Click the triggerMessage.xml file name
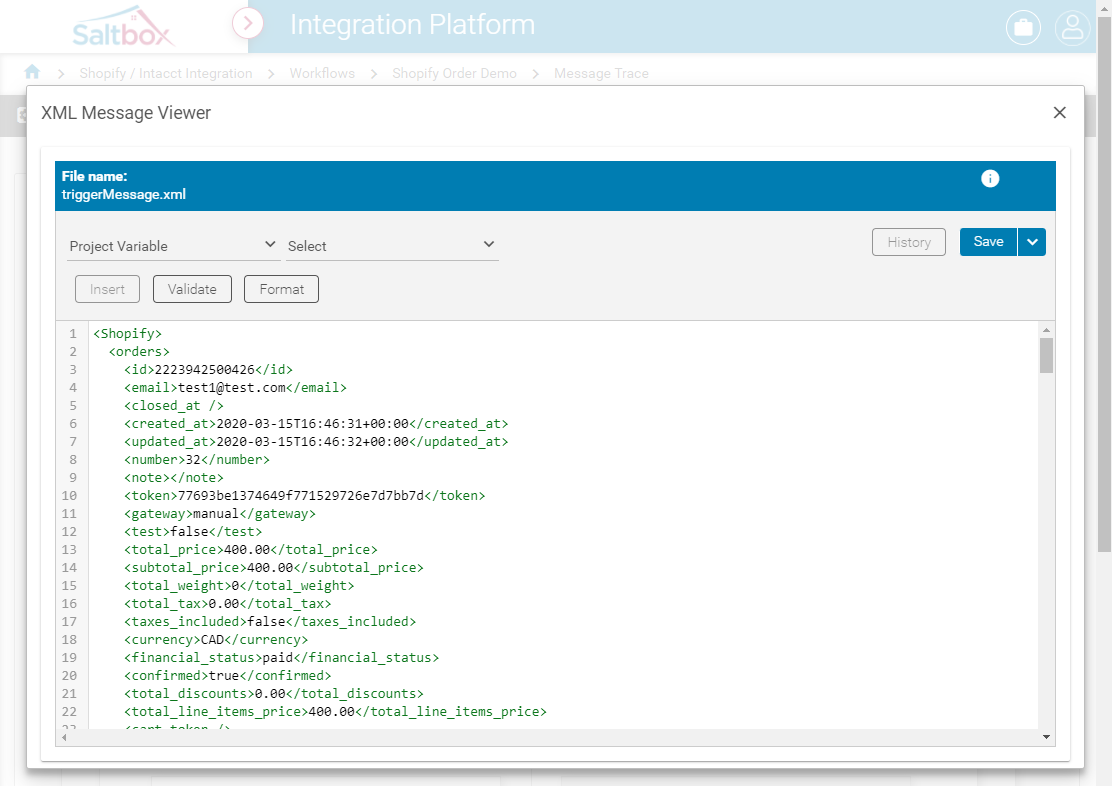The width and height of the screenshot is (1112, 786). point(123,194)
